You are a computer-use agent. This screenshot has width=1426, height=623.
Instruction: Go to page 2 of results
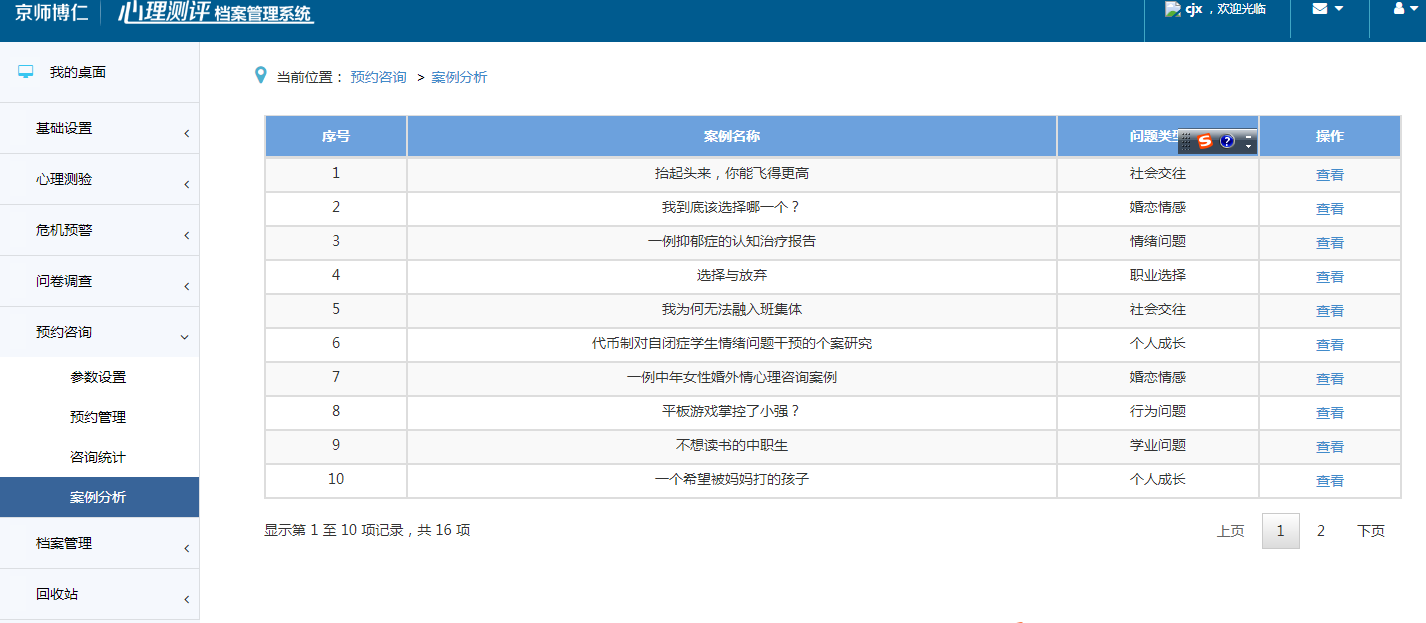click(x=1320, y=531)
